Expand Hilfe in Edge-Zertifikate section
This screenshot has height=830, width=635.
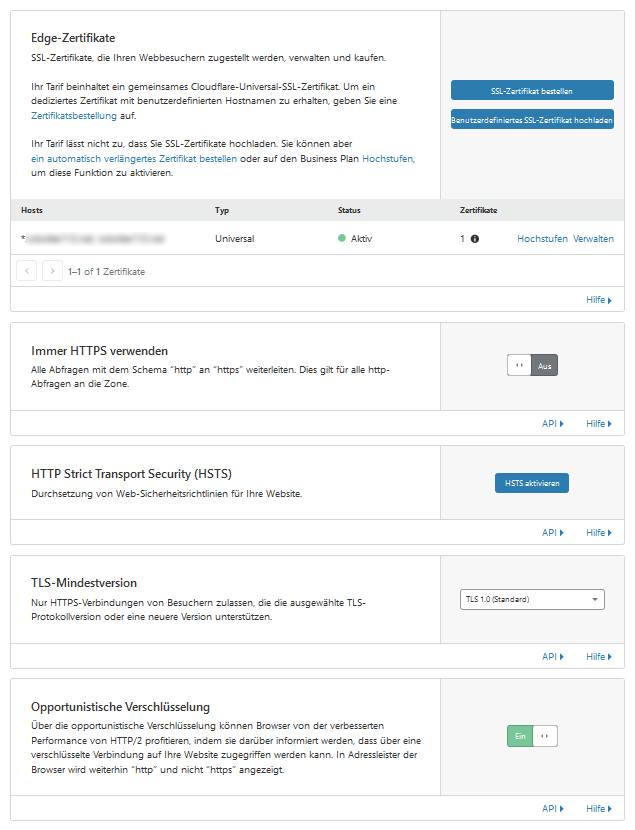click(x=598, y=299)
